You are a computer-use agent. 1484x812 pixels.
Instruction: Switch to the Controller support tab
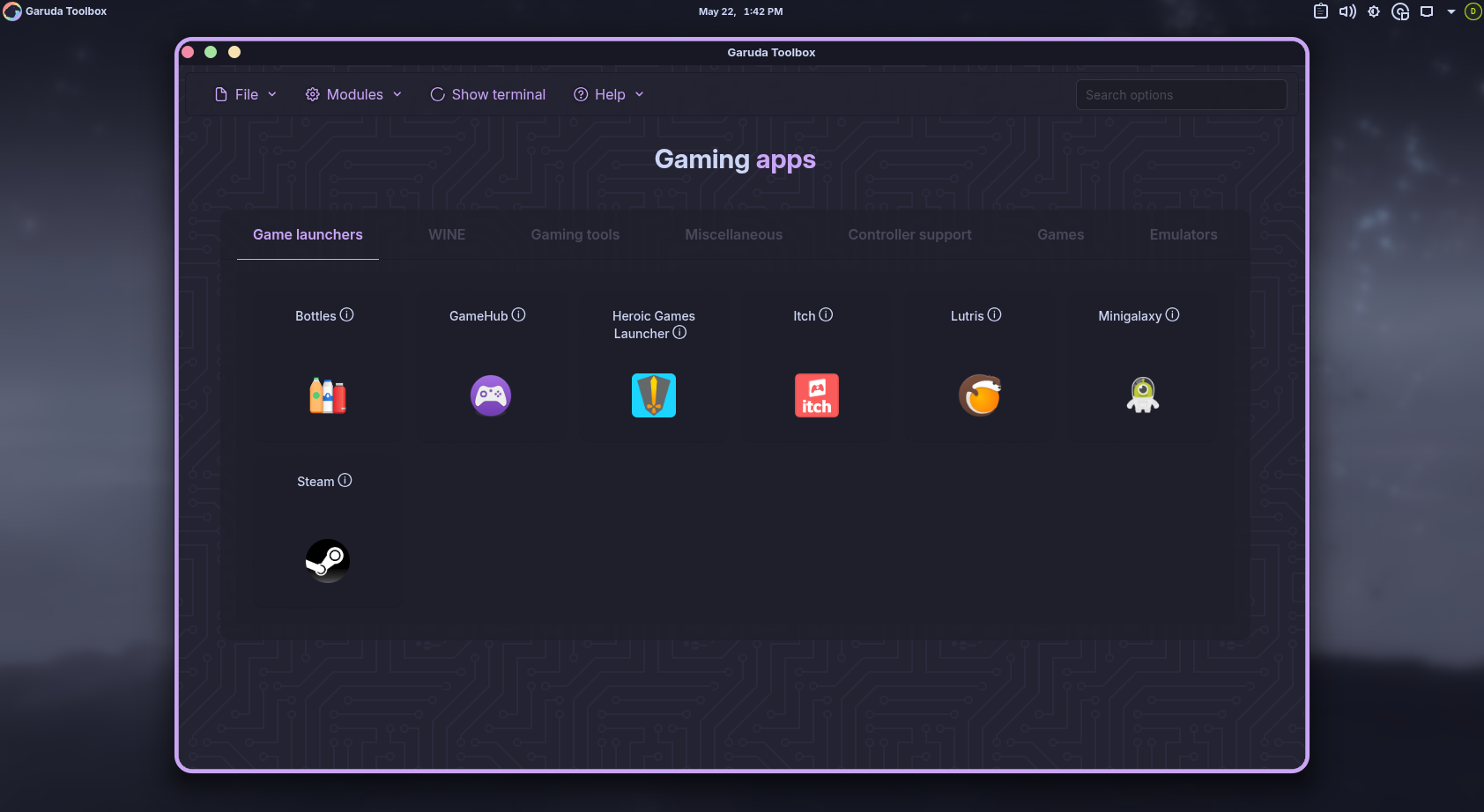point(910,234)
